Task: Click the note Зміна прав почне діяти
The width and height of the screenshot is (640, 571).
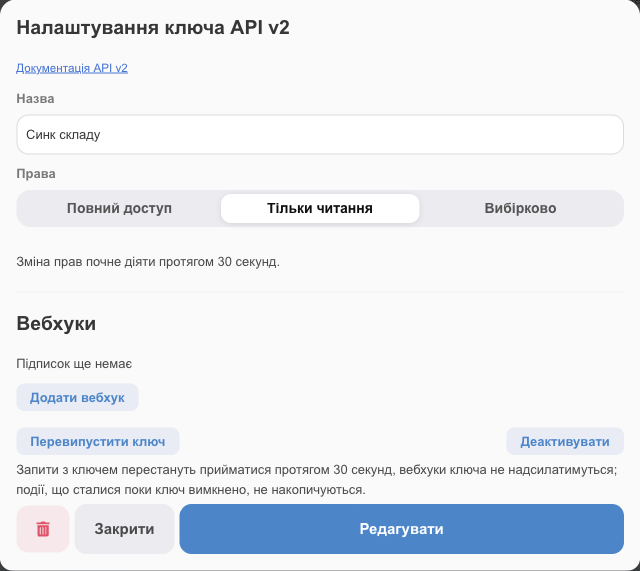Action: pos(148,262)
